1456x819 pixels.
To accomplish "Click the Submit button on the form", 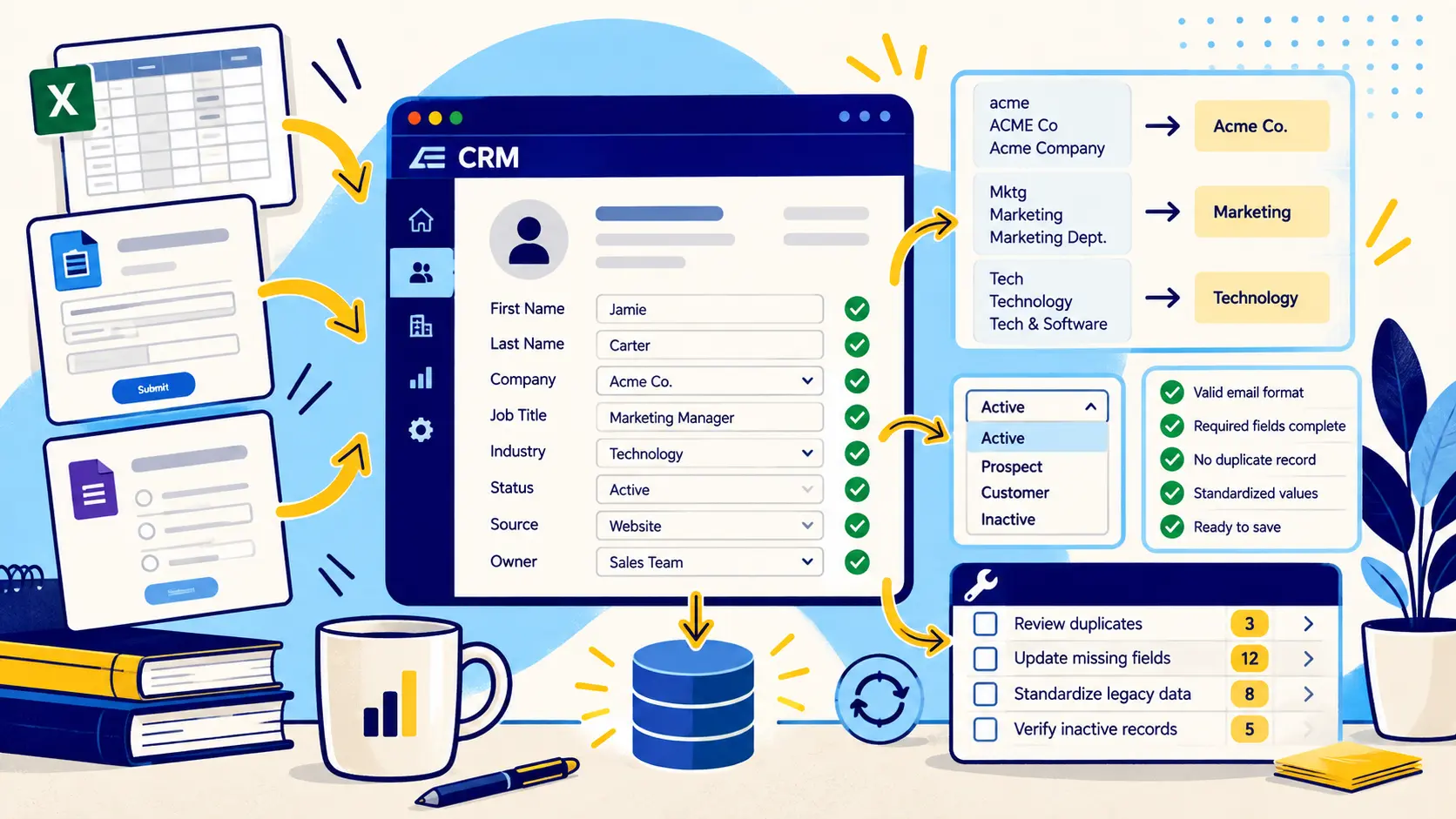I will coord(153,388).
